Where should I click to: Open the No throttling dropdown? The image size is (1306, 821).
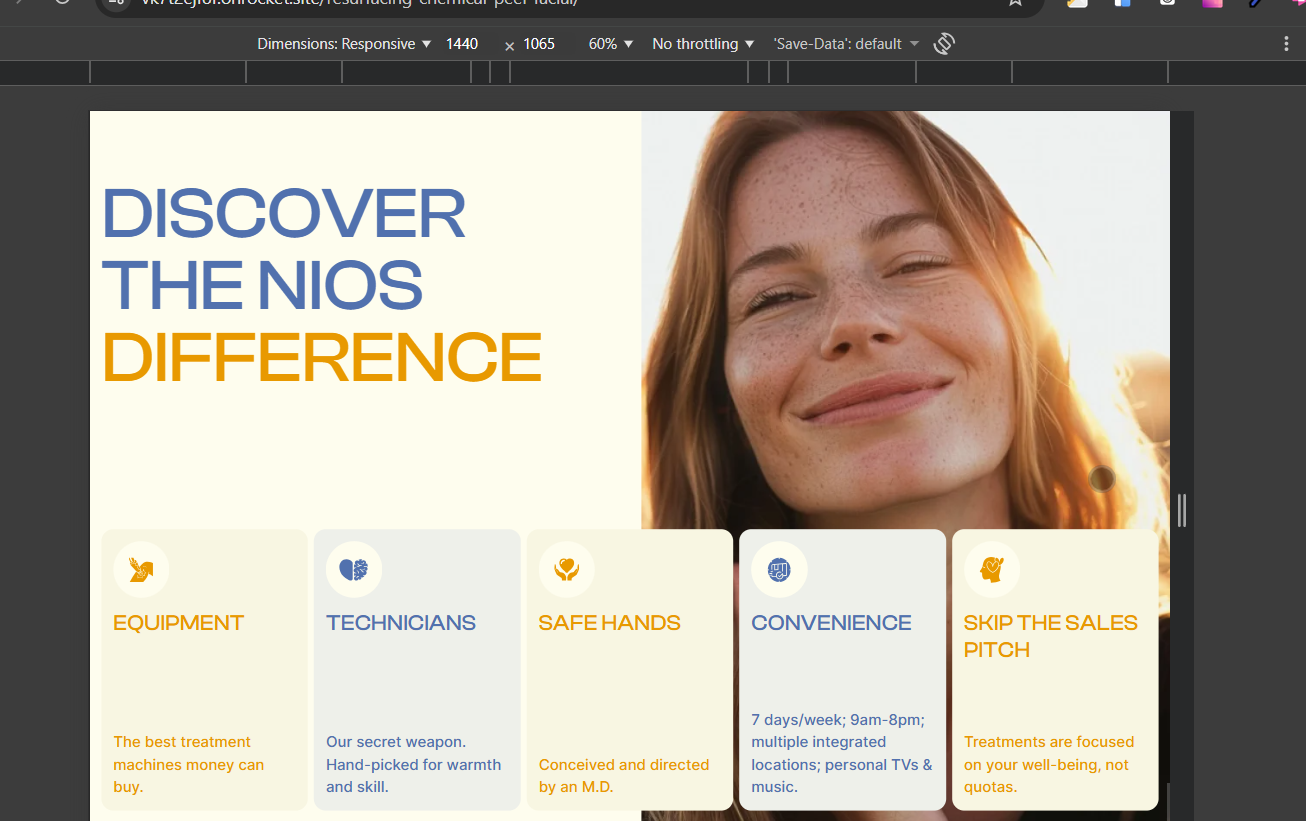[x=703, y=44]
